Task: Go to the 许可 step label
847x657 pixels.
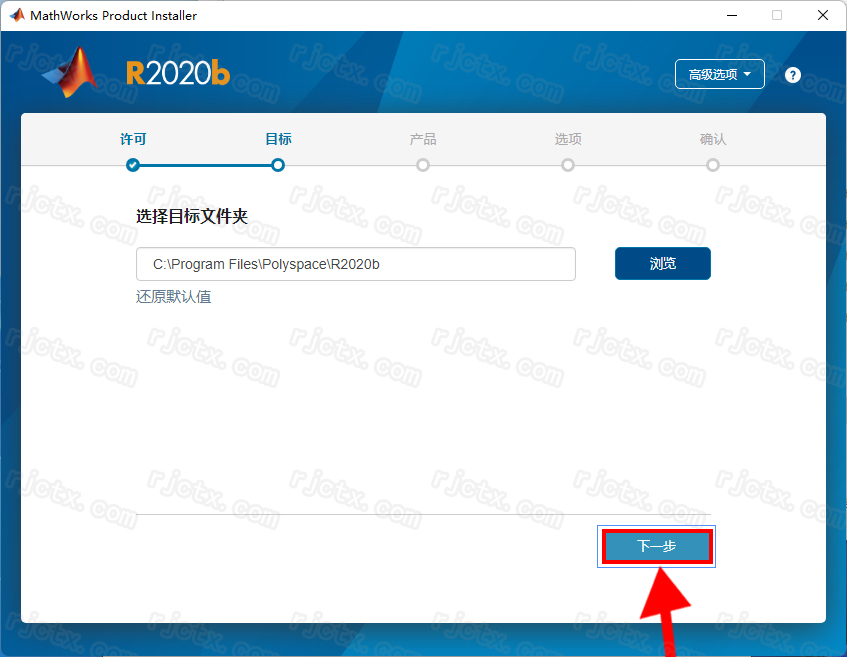Action: (133, 140)
